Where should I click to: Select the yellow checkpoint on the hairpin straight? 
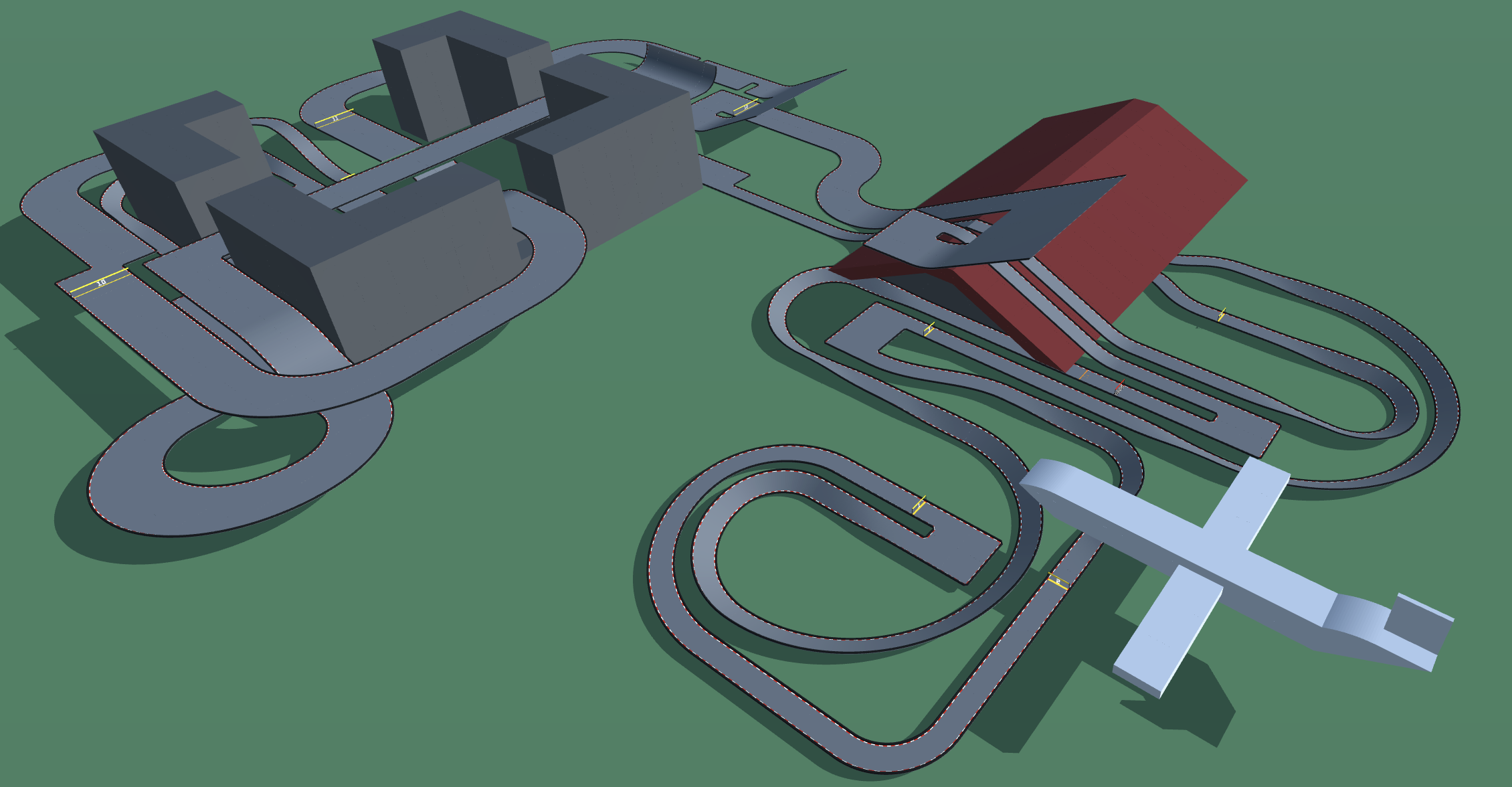919,505
